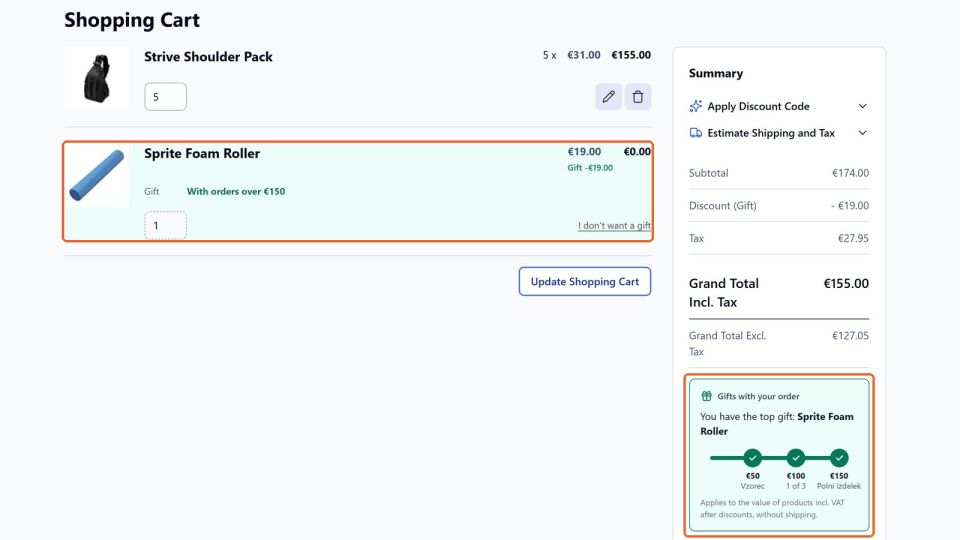Click the unit price €31.00
The width and height of the screenshot is (960, 540).
click(x=583, y=55)
